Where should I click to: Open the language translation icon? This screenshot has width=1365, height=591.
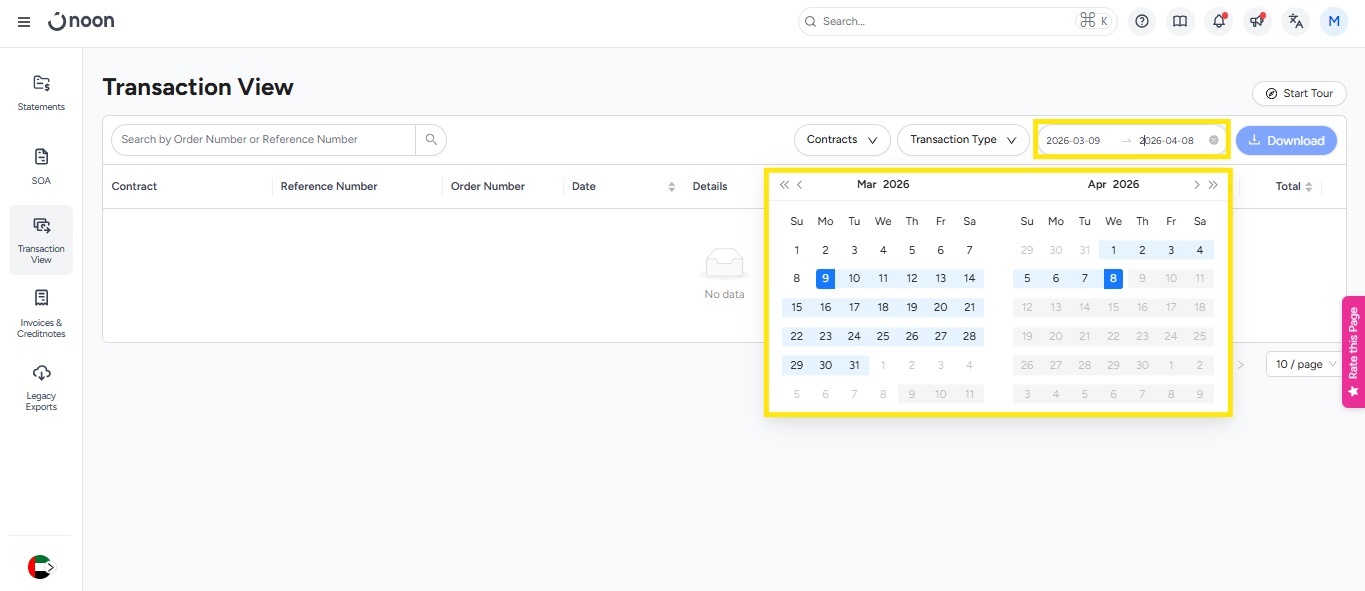tap(1296, 21)
